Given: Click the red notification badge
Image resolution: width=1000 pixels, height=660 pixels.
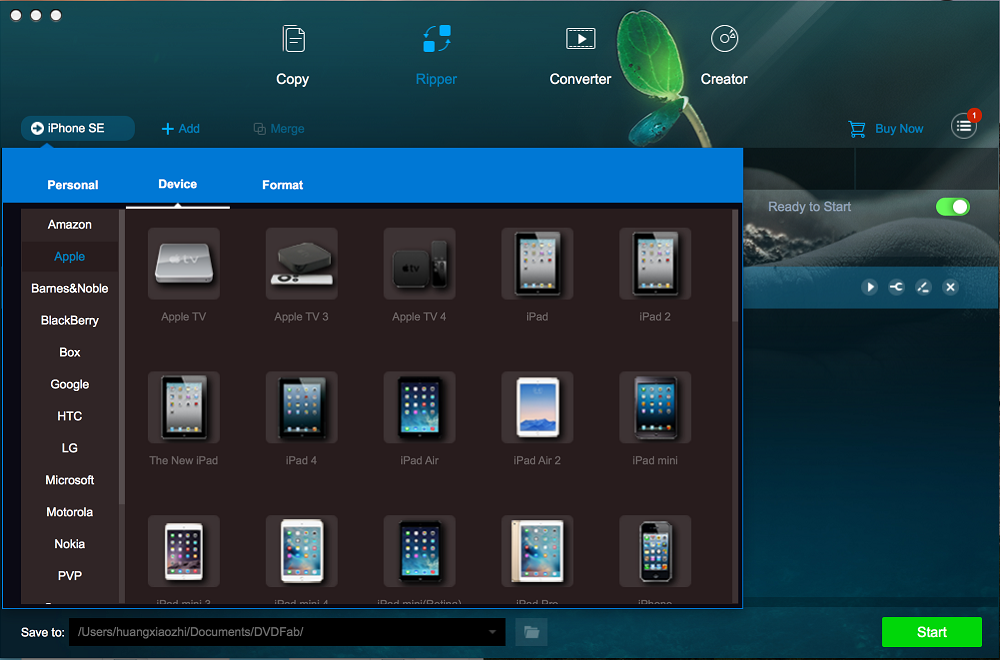Looking at the screenshot, I should [x=974, y=115].
